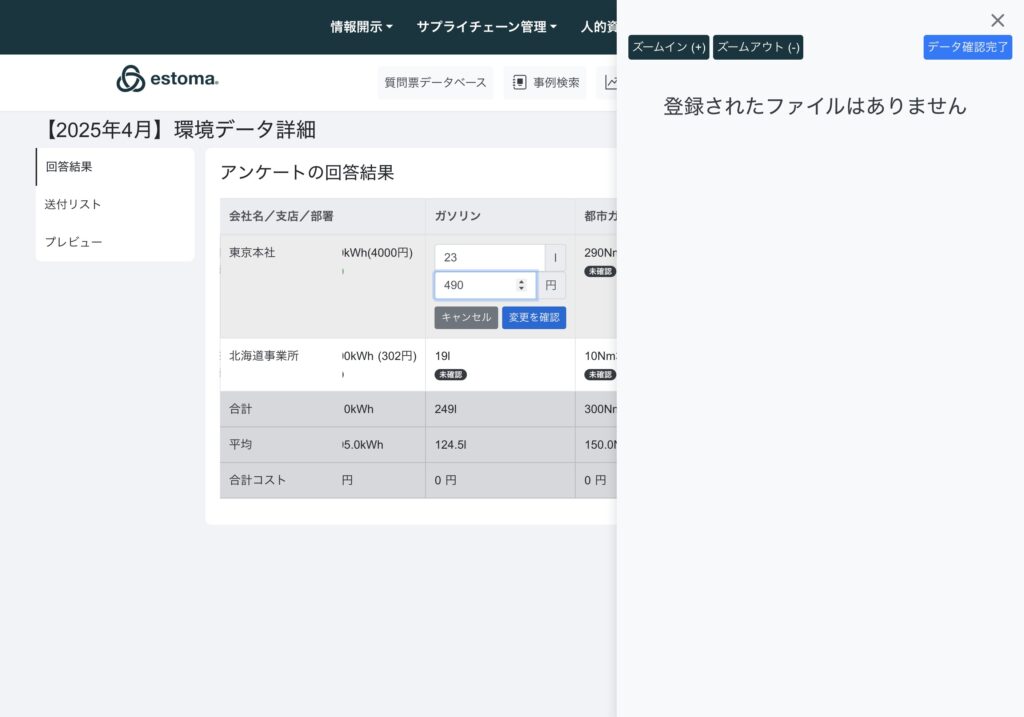The height and width of the screenshot is (717, 1024).
Task: Click the spinner arrows on the 490 yen field
Action: coord(520,285)
